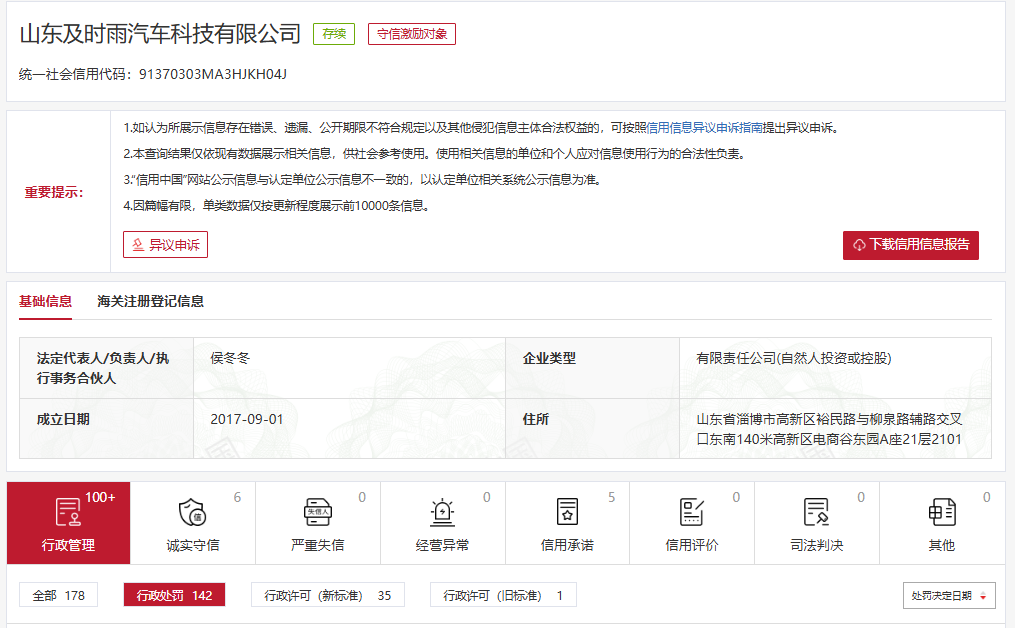Click the 100+ count on 行政管理
The width and height of the screenshot is (1015, 628).
click(x=100, y=497)
